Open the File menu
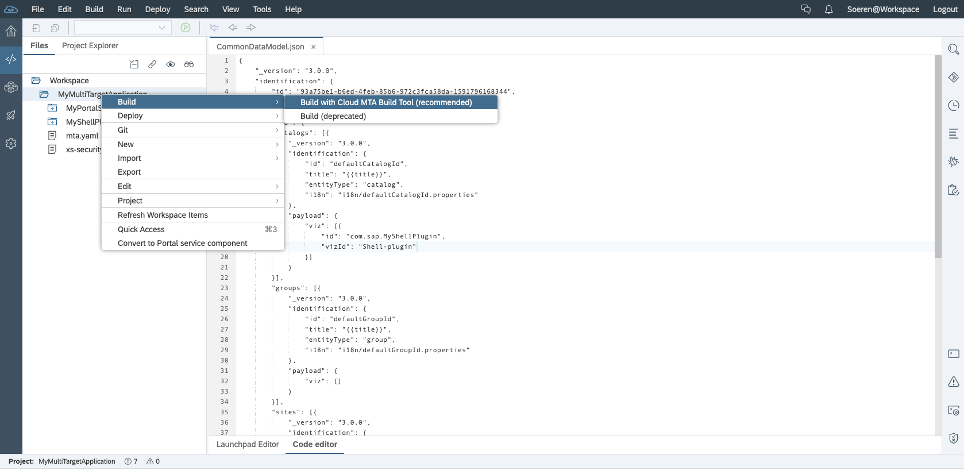The height and width of the screenshot is (470, 964). pyautogui.click(x=38, y=9)
